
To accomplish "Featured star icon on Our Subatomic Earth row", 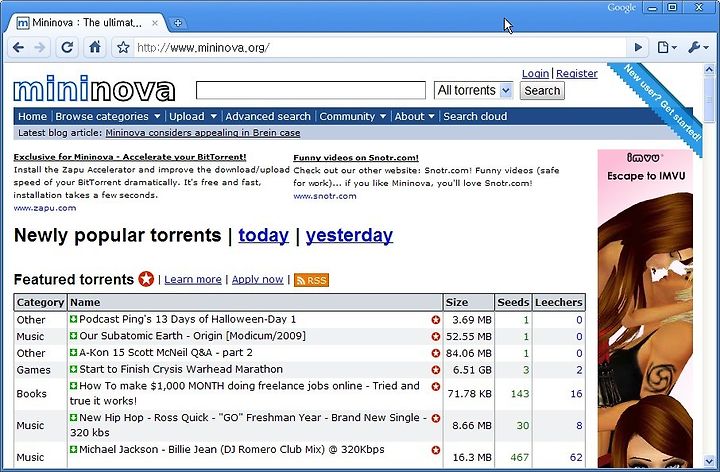I will [436, 337].
